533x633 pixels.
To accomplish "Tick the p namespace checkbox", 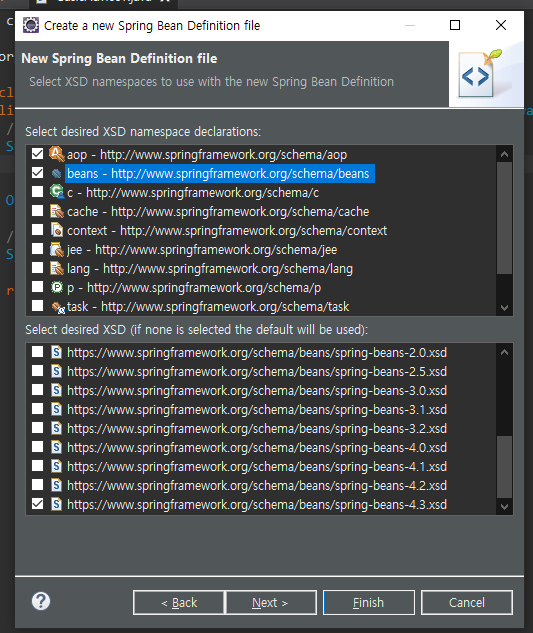I will pos(37,287).
